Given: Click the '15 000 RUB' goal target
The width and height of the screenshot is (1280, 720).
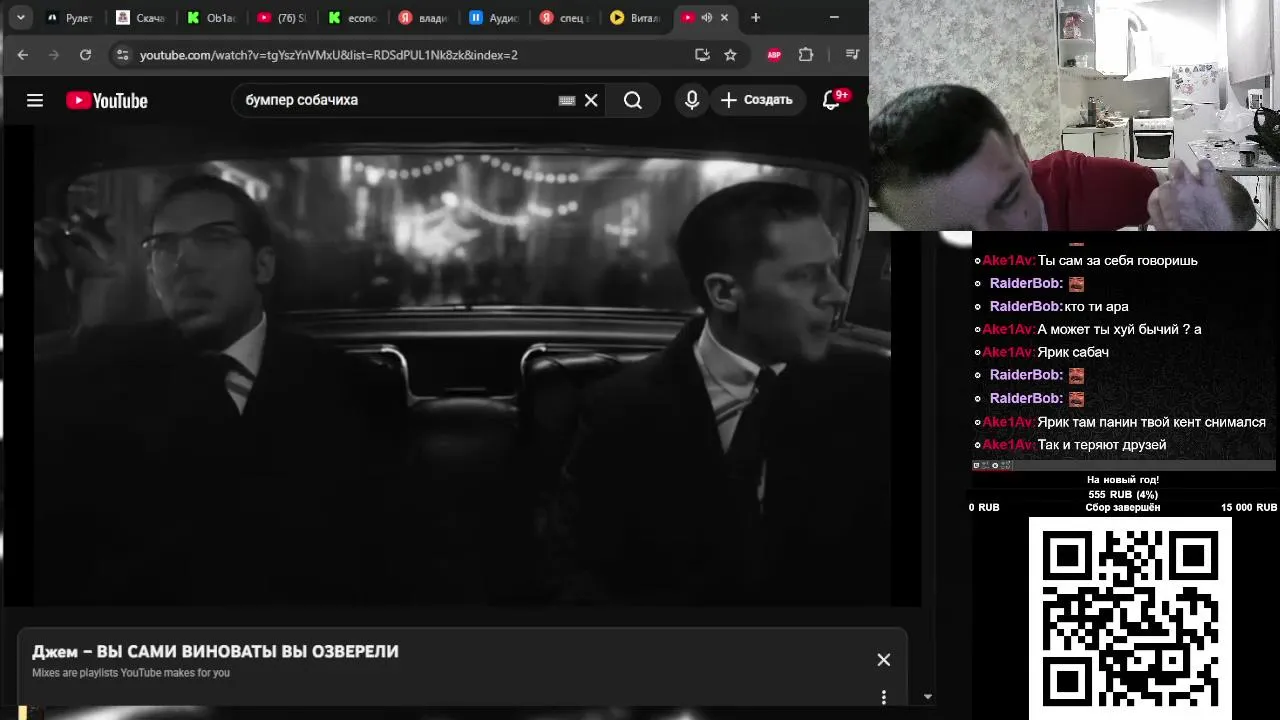Looking at the screenshot, I should click(1248, 508).
